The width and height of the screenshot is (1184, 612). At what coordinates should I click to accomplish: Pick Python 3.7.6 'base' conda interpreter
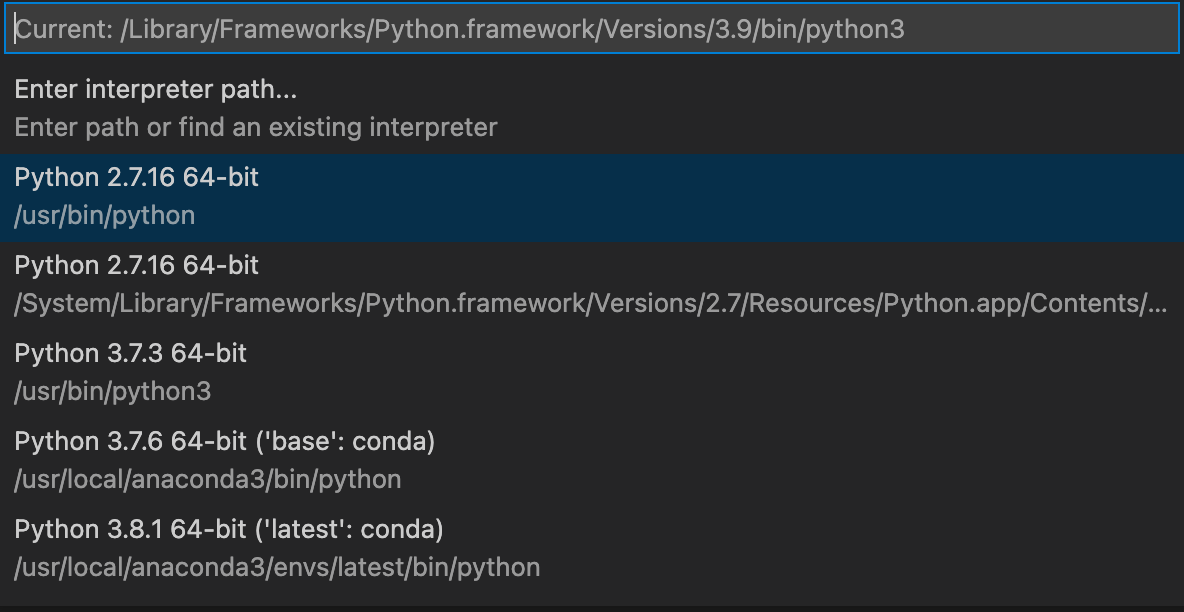point(592,460)
